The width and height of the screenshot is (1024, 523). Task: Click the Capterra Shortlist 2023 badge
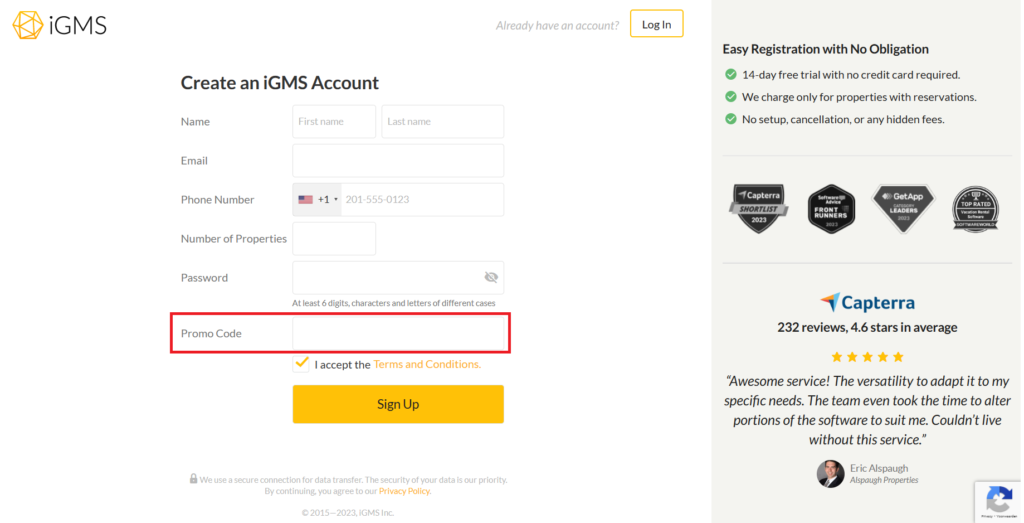click(x=757, y=208)
